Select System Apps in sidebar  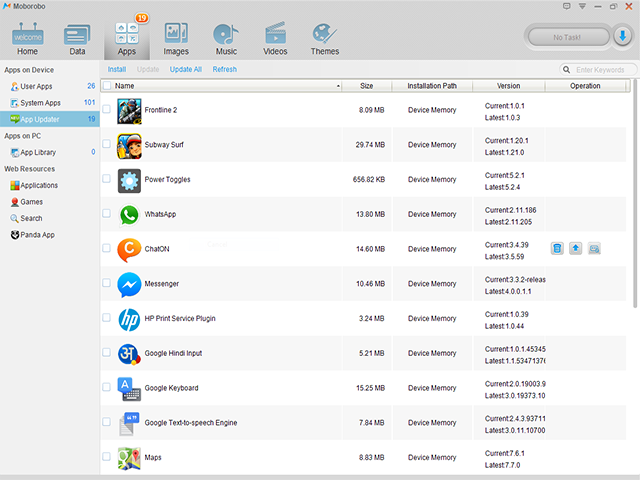[x=50, y=102]
